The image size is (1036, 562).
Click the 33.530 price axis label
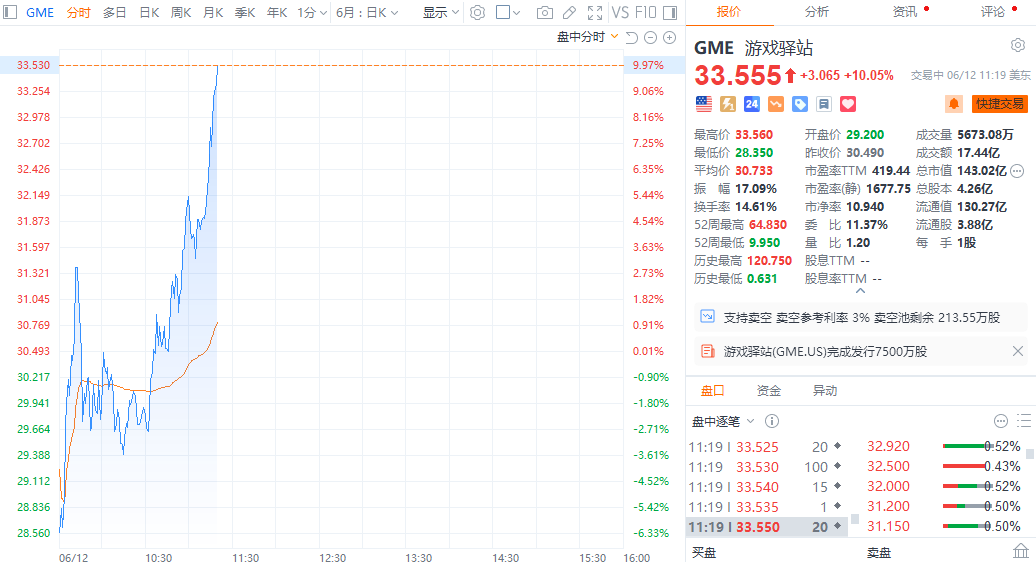coord(33,65)
